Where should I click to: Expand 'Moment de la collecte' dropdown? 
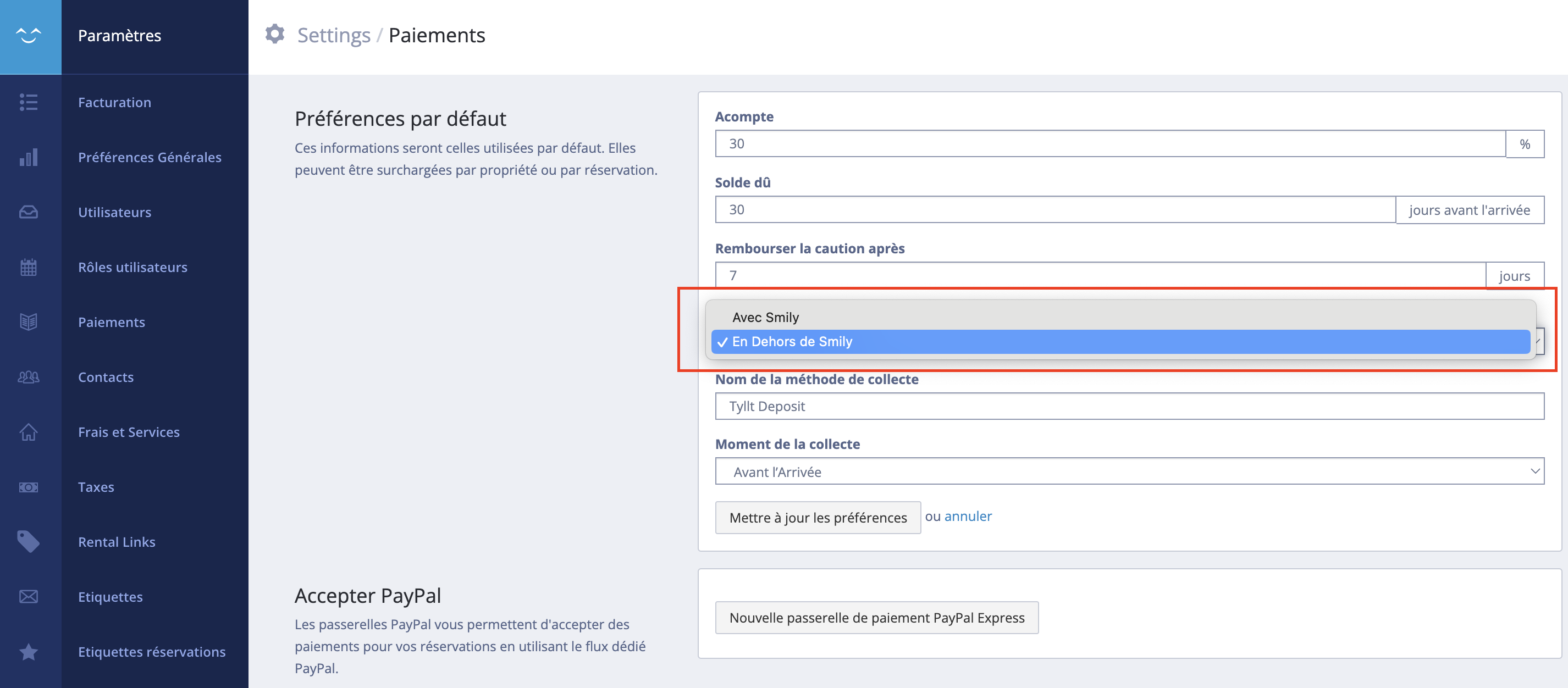pyautogui.click(x=1129, y=471)
